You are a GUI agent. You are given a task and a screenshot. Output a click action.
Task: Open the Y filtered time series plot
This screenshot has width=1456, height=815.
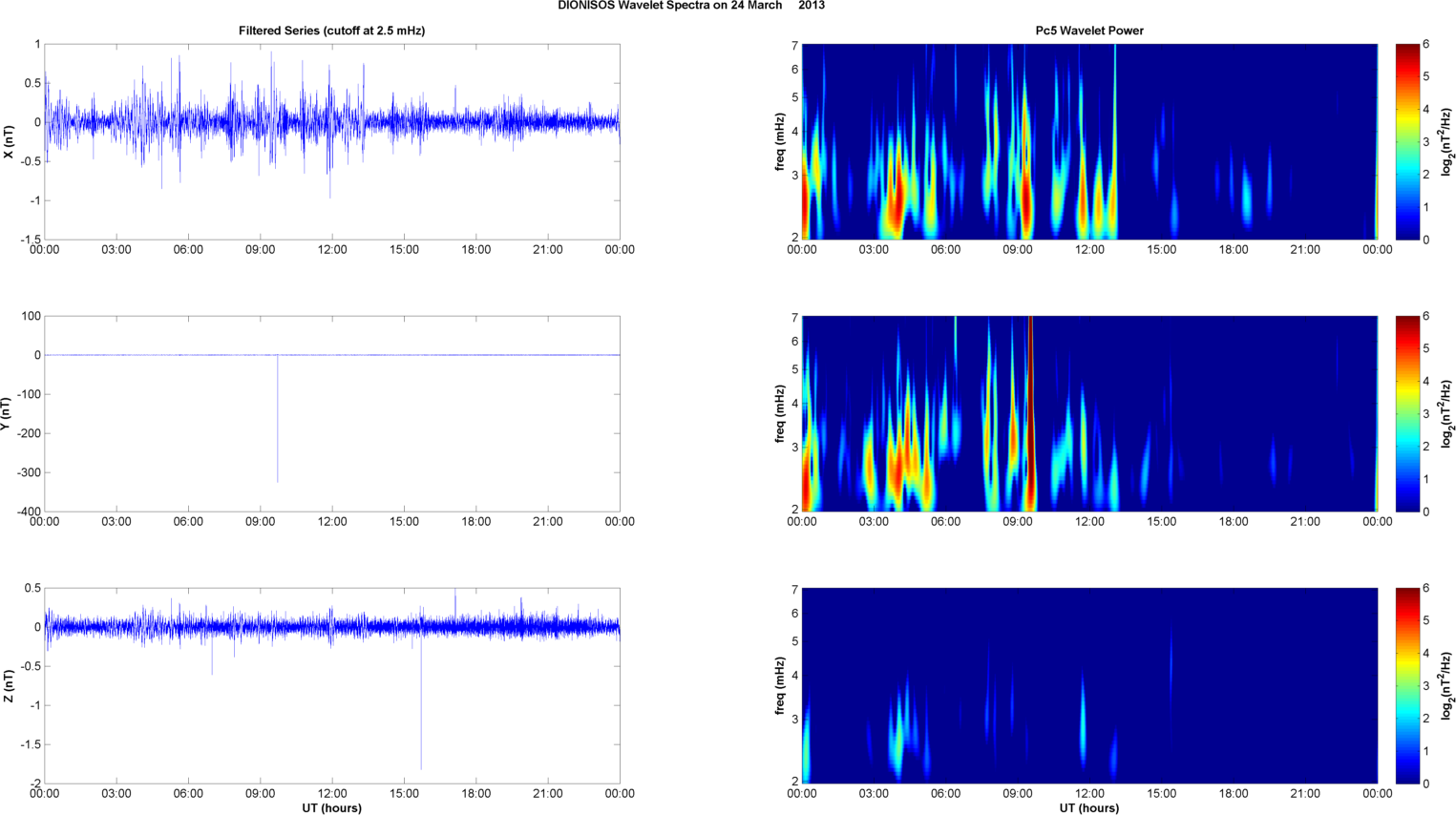332,413
